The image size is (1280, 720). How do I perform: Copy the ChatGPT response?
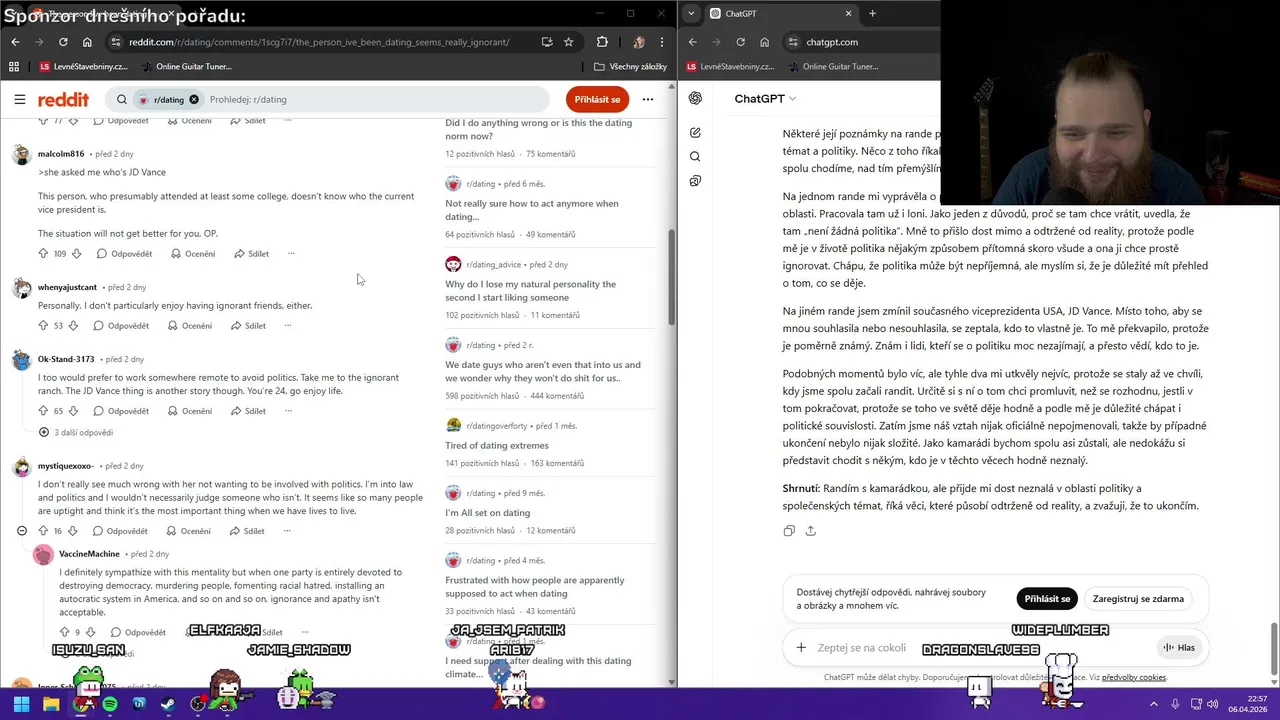[789, 531]
